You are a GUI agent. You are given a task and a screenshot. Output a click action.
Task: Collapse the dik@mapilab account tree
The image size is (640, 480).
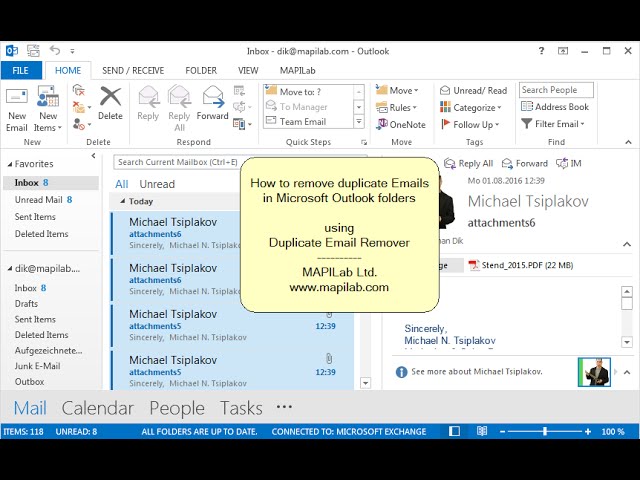[10, 269]
